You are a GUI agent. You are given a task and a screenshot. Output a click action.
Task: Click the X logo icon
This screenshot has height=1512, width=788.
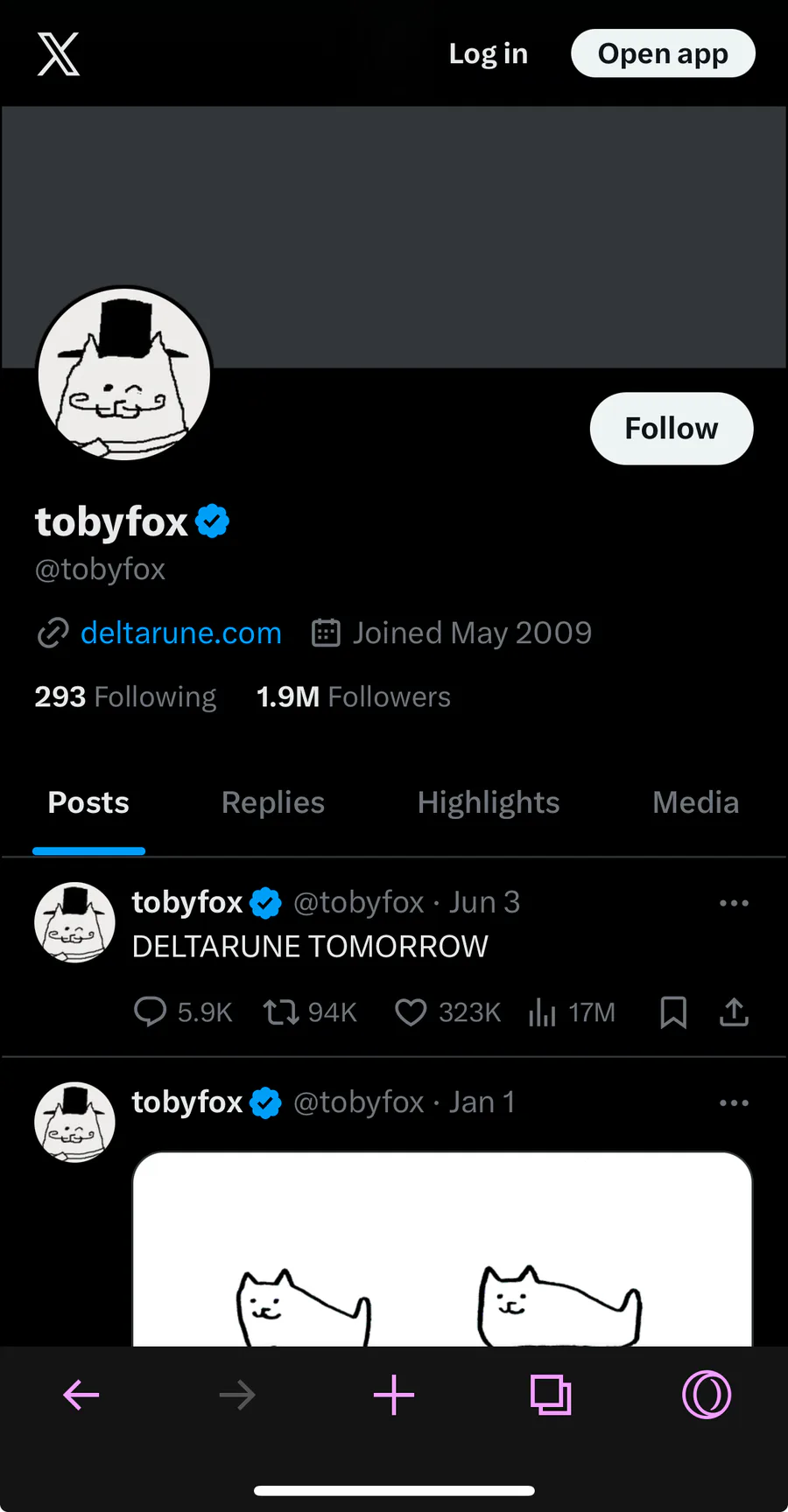point(59,54)
